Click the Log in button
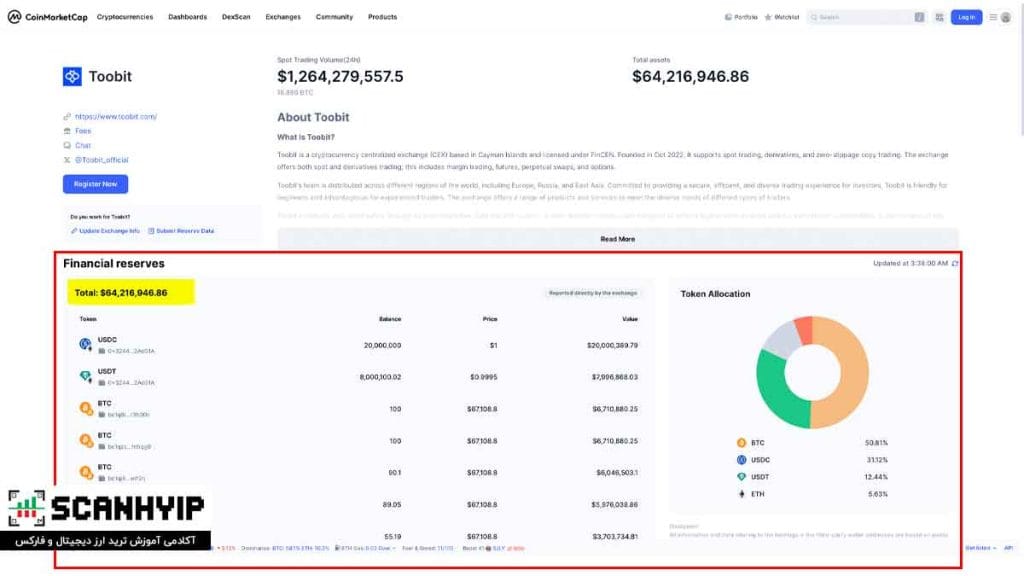Image resolution: width=1024 pixels, height=576 pixels. tap(967, 17)
